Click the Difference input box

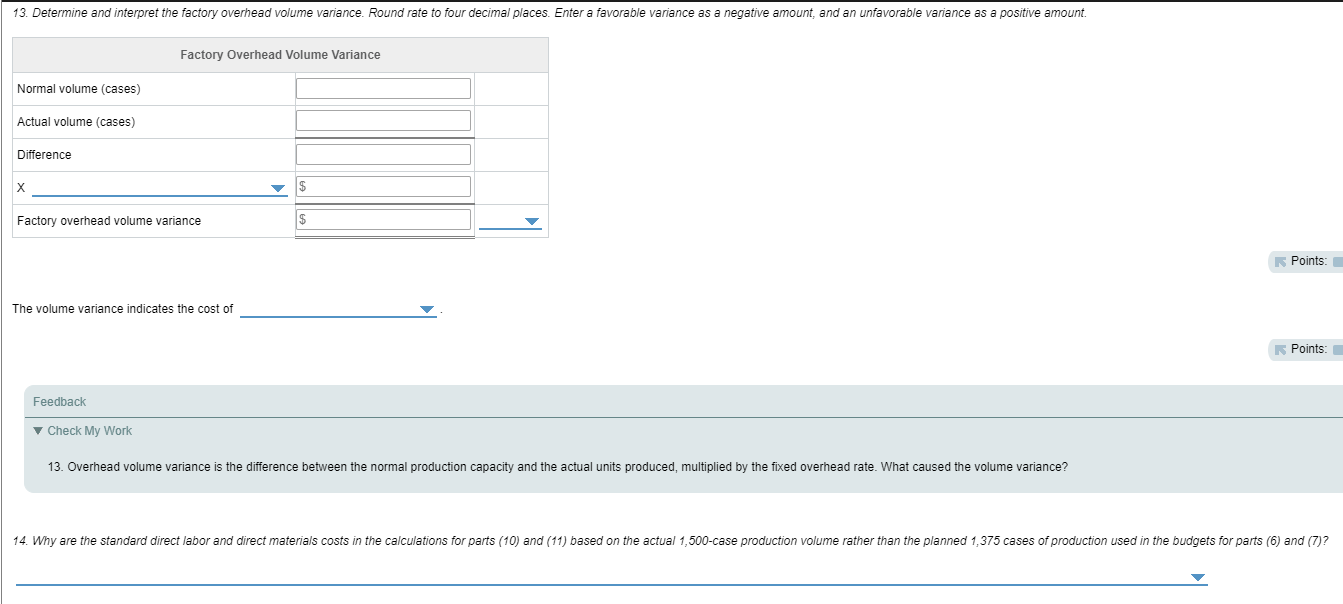coord(383,153)
